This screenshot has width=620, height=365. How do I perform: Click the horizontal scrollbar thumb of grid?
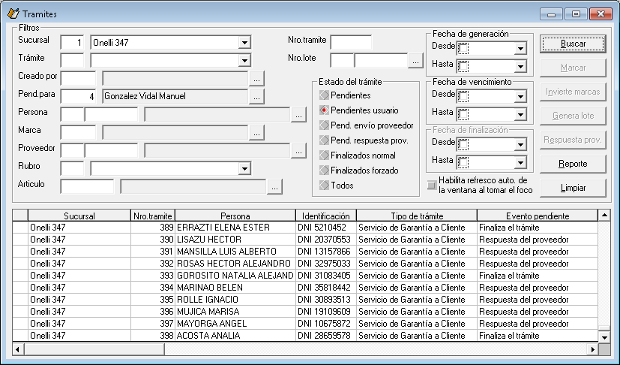94,349
